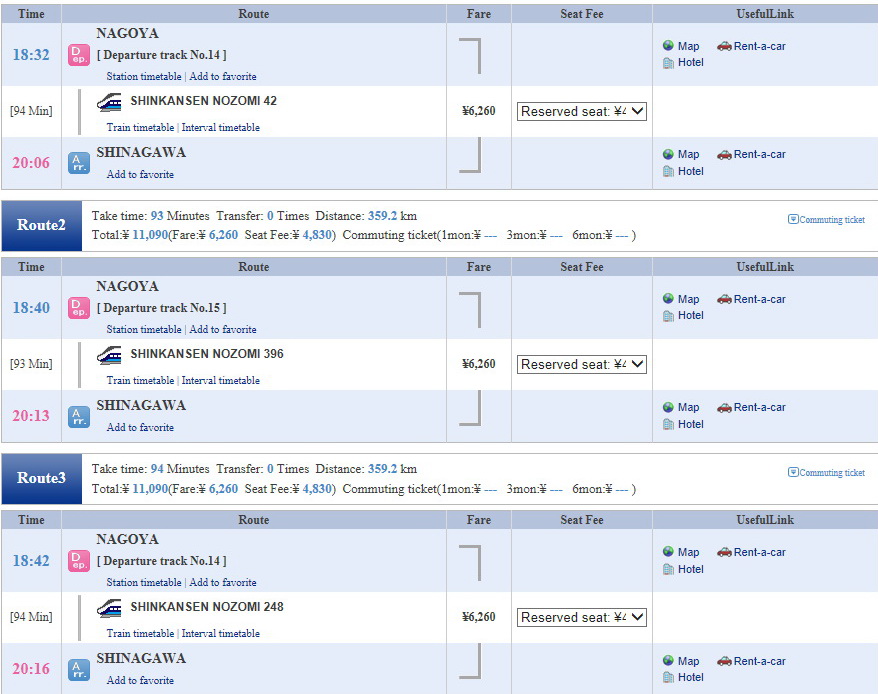Click the Nozomi 42 shinkansen train icon
This screenshot has height=694, width=878.
tap(109, 102)
